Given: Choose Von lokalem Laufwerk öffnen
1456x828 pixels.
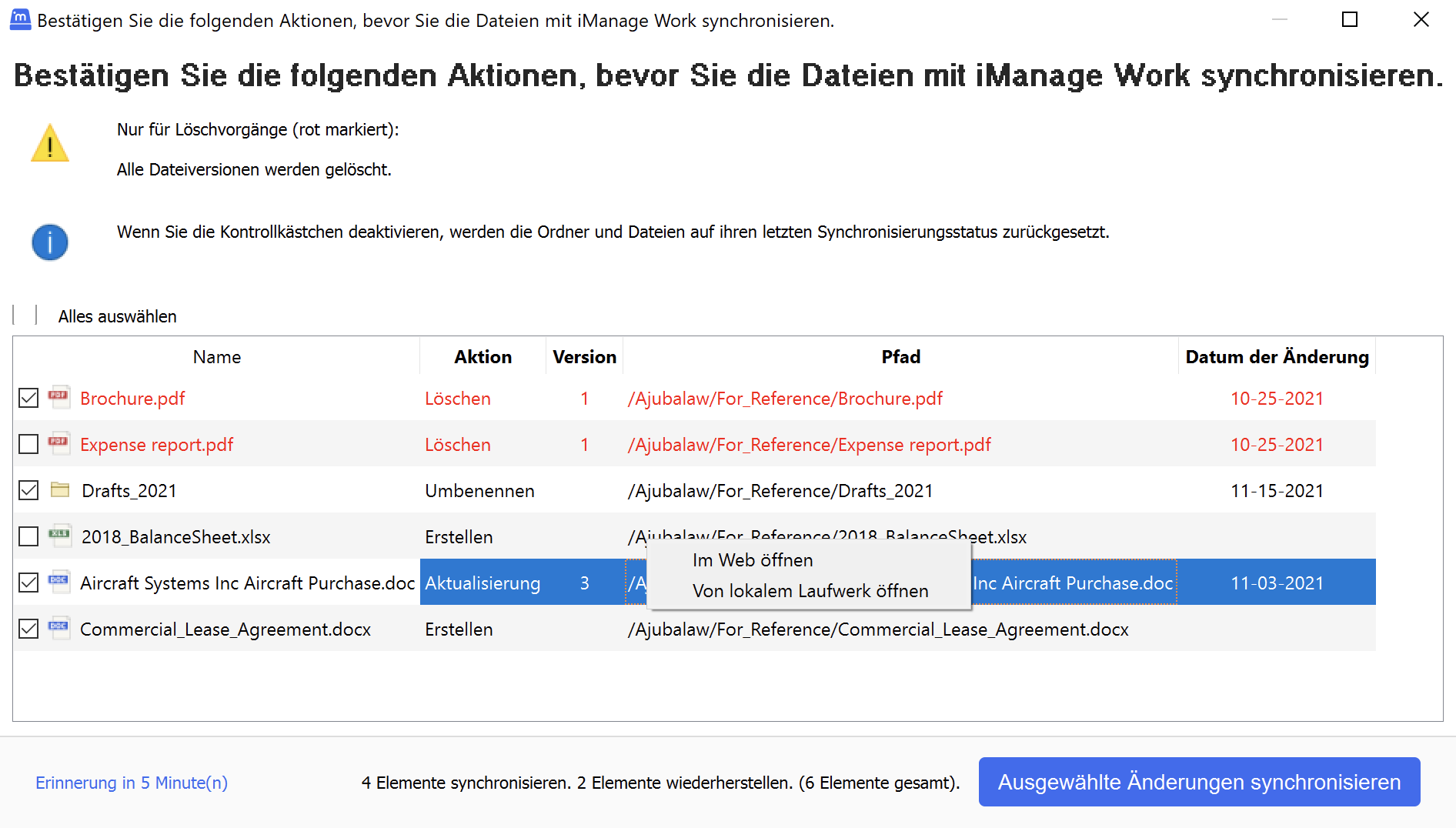Looking at the screenshot, I should (x=810, y=591).
